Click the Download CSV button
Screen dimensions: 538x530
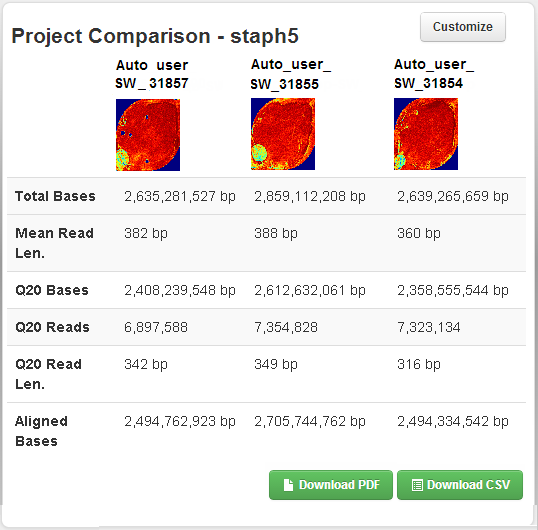(460, 485)
